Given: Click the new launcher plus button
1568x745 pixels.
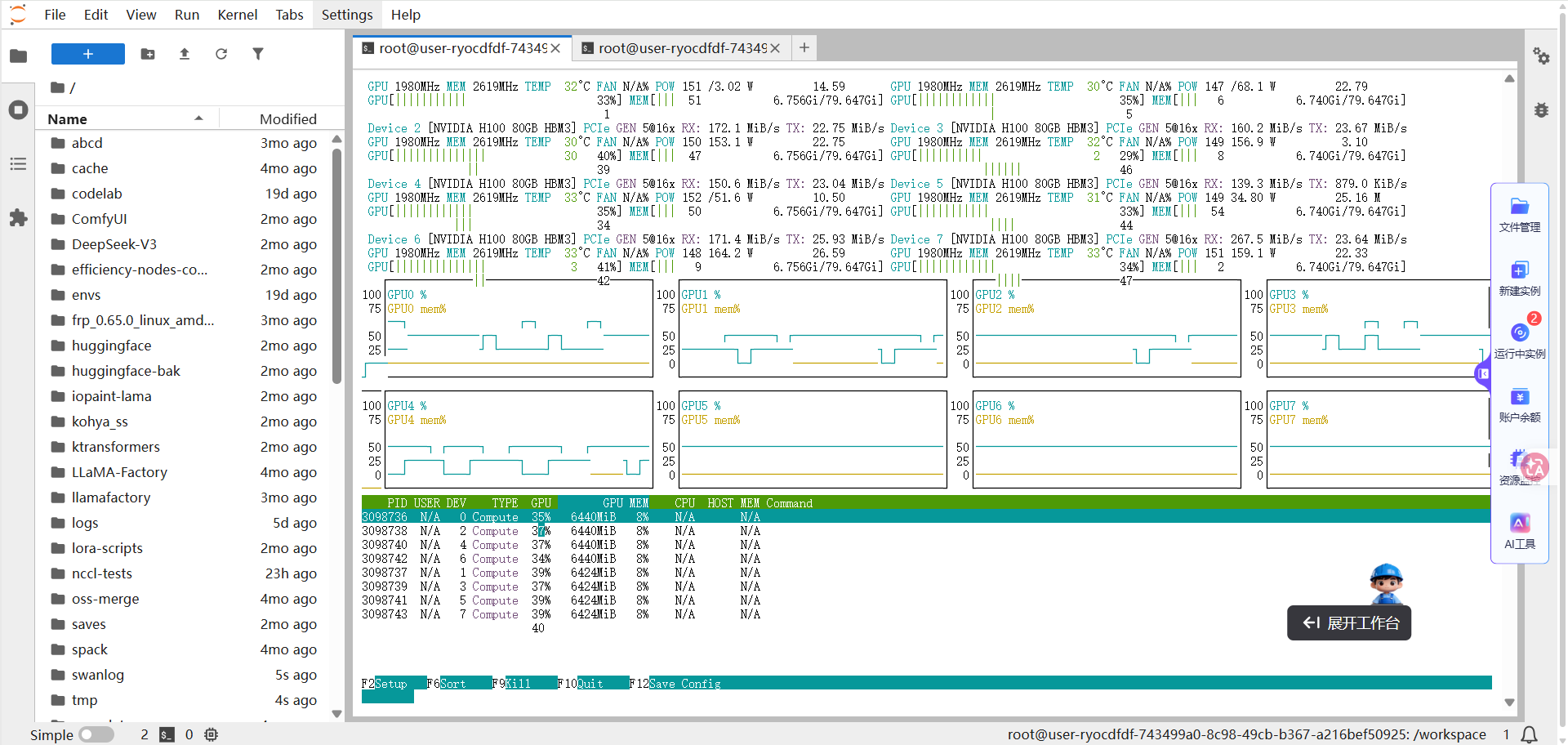Looking at the screenshot, I should tap(87, 54).
